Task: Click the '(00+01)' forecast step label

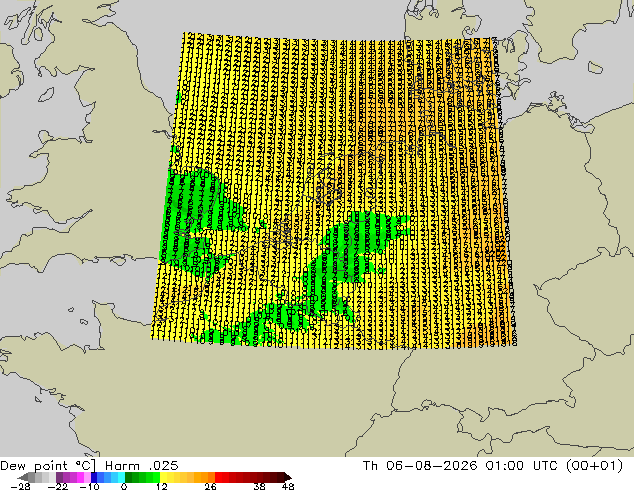Action: pyautogui.click(x=595, y=466)
